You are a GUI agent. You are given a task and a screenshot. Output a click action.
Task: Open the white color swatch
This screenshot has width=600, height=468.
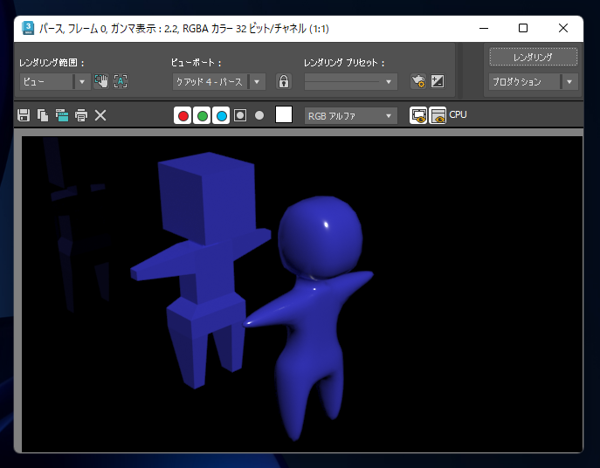coord(284,115)
